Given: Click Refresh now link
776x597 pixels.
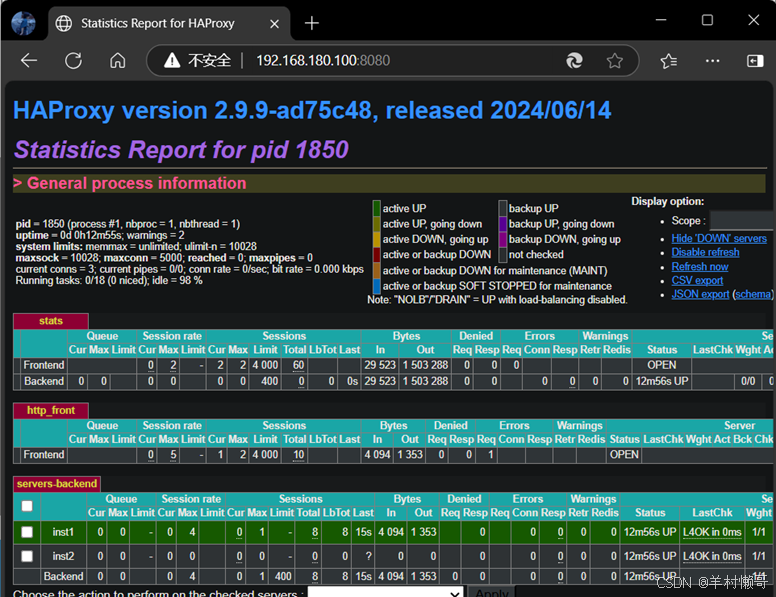Looking at the screenshot, I should pyautogui.click(x=699, y=266).
